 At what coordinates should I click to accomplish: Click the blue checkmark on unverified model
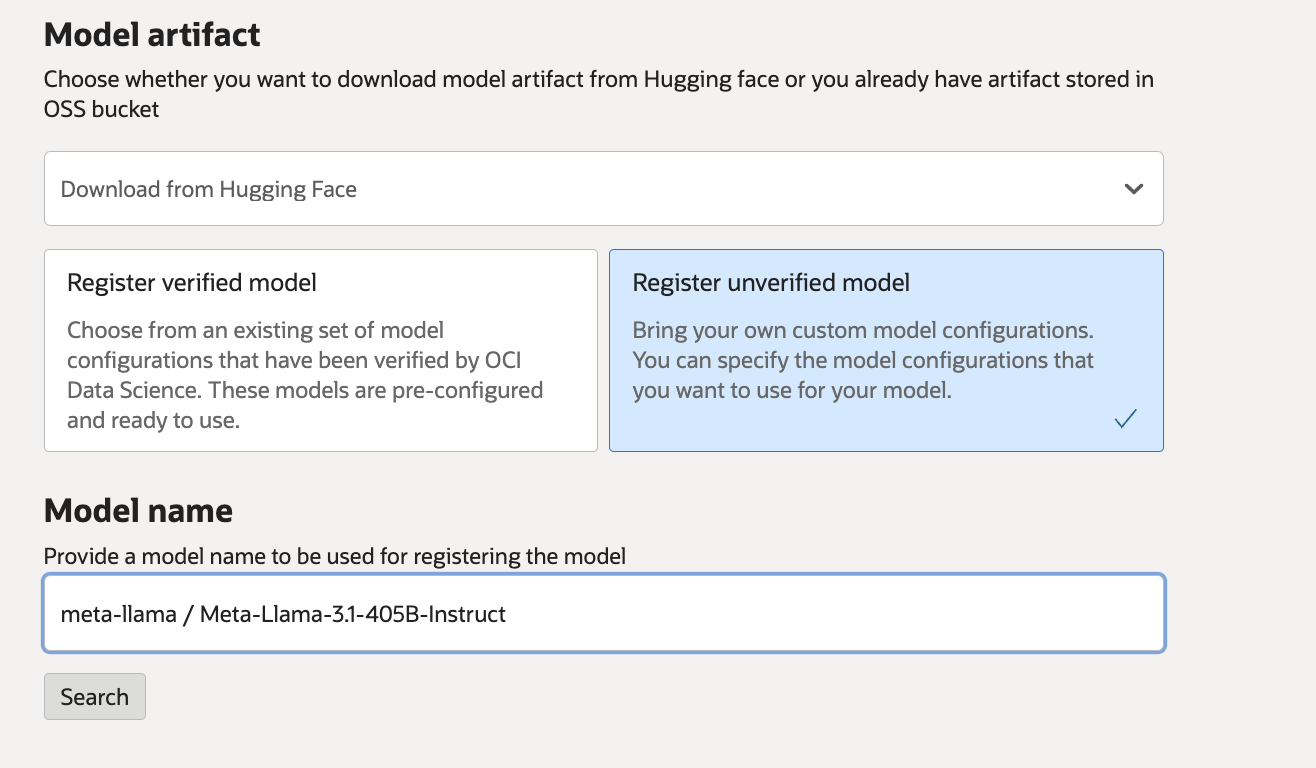(x=1126, y=419)
